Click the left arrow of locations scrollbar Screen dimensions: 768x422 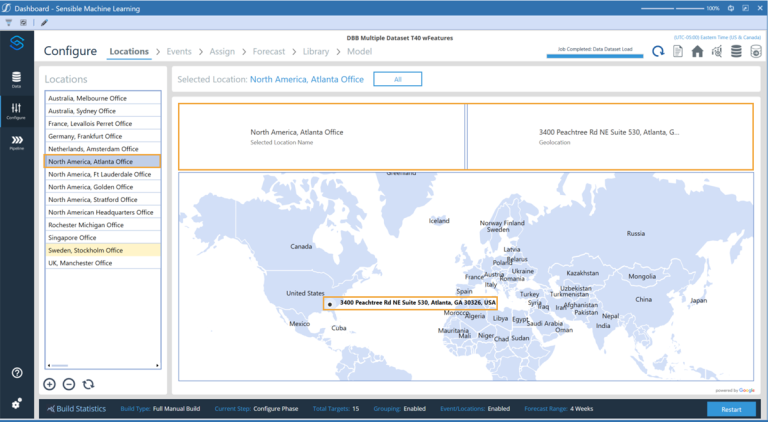[48, 366]
